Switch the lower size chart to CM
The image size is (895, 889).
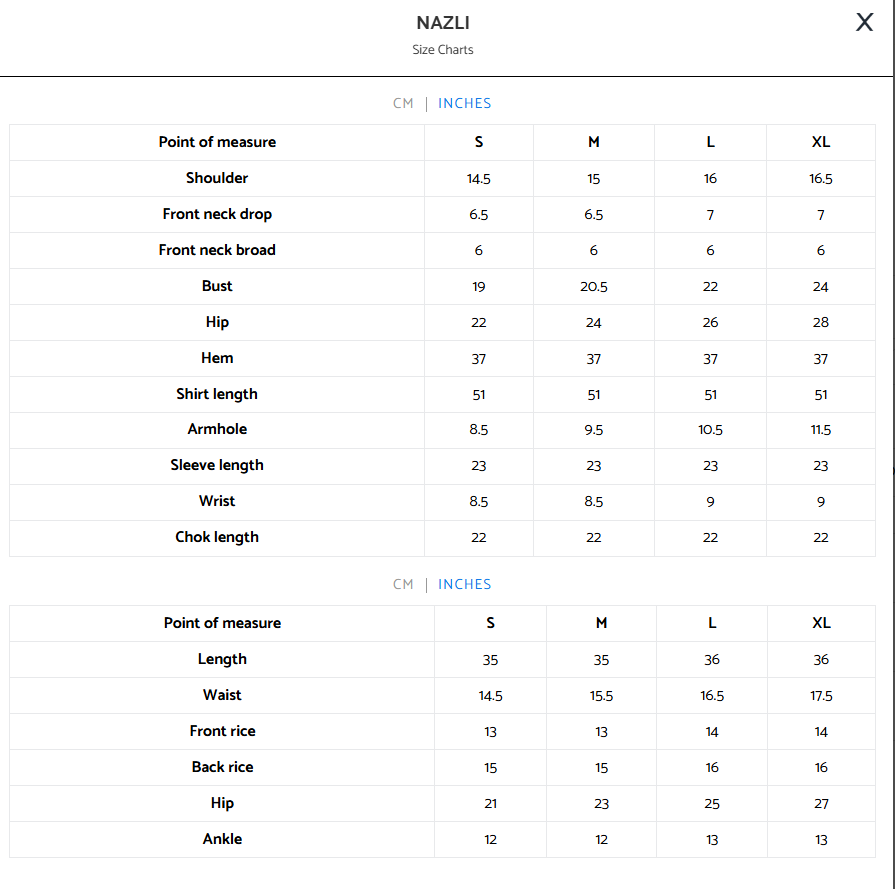403,584
